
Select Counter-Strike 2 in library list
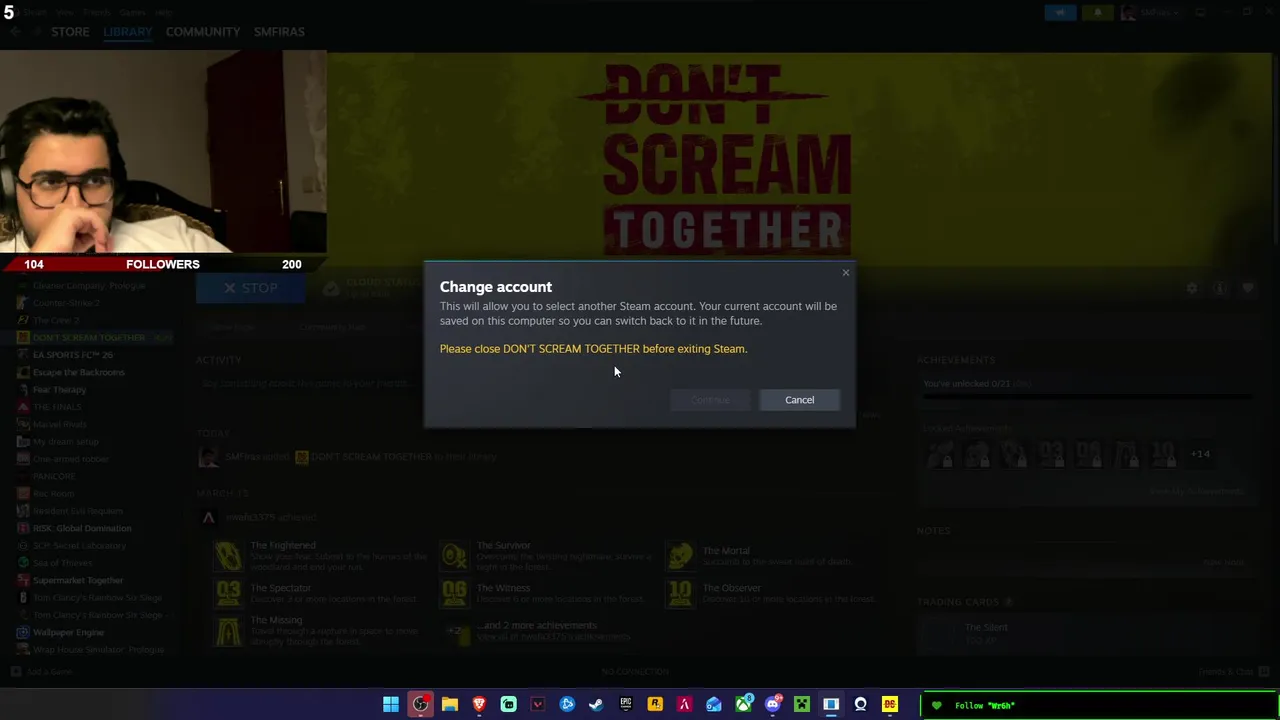click(66, 302)
